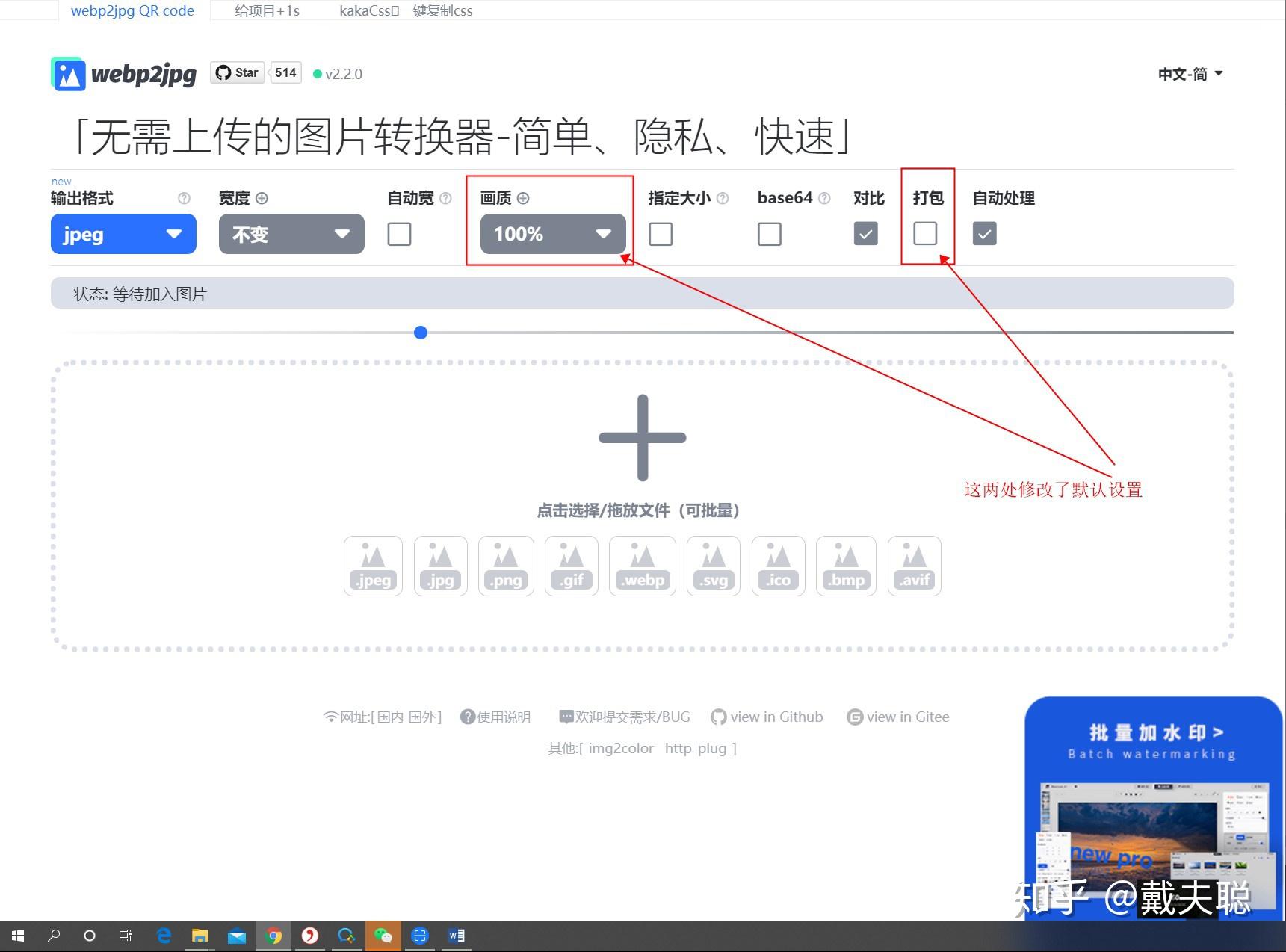
Task: Click the .png format icon
Action: pos(506,566)
